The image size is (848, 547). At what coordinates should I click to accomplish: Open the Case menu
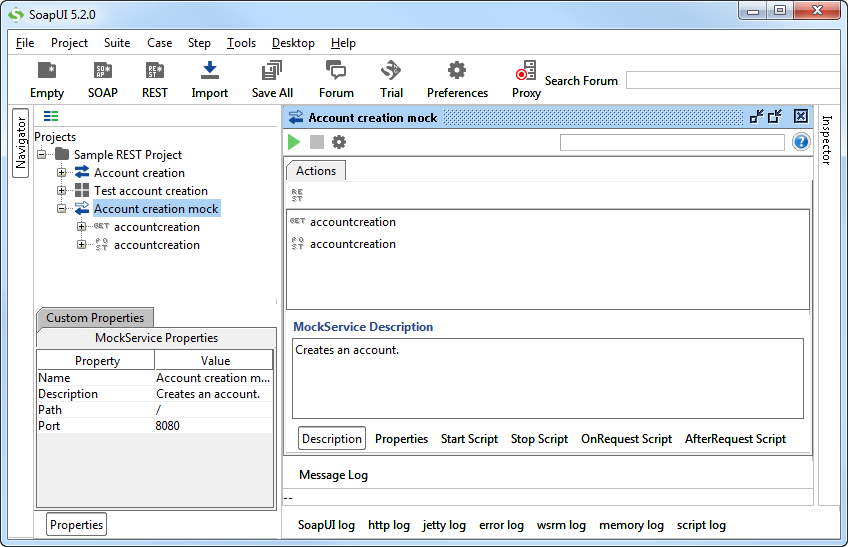pyautogui.click(x=160, y=43)
